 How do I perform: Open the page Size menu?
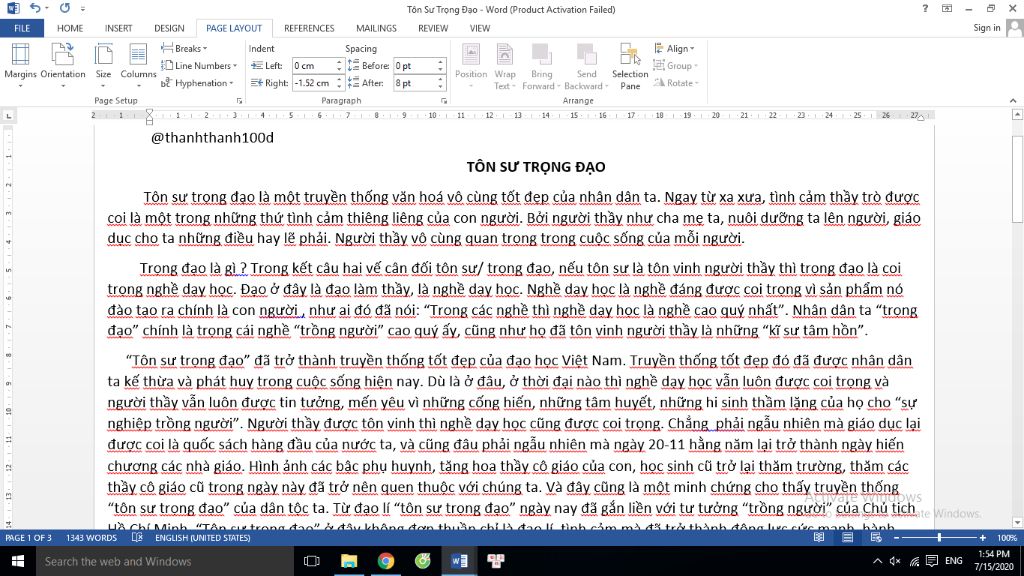pos(103,65)
